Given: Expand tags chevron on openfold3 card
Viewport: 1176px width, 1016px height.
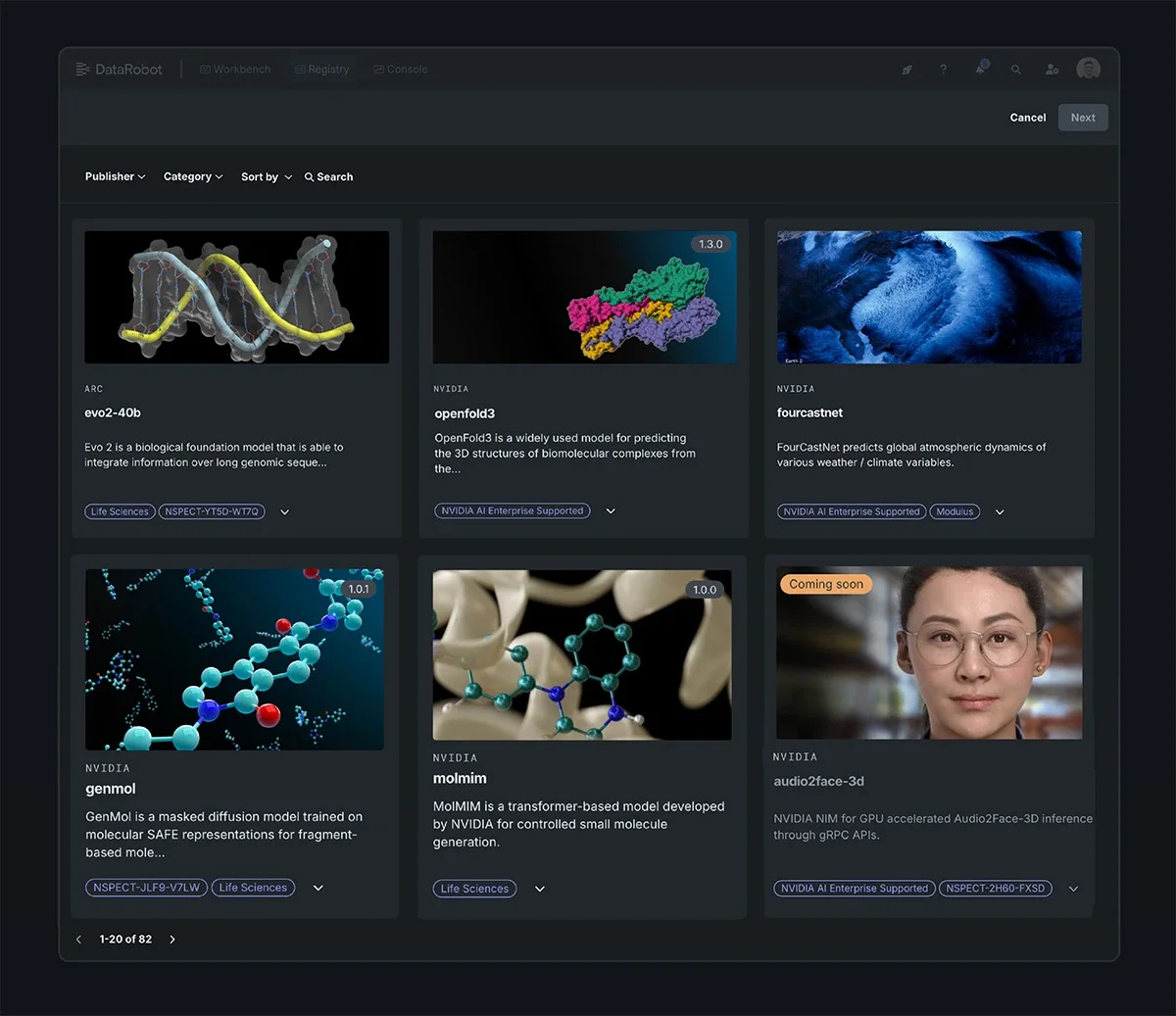Looking at the screenshot, I should [611, 510].
